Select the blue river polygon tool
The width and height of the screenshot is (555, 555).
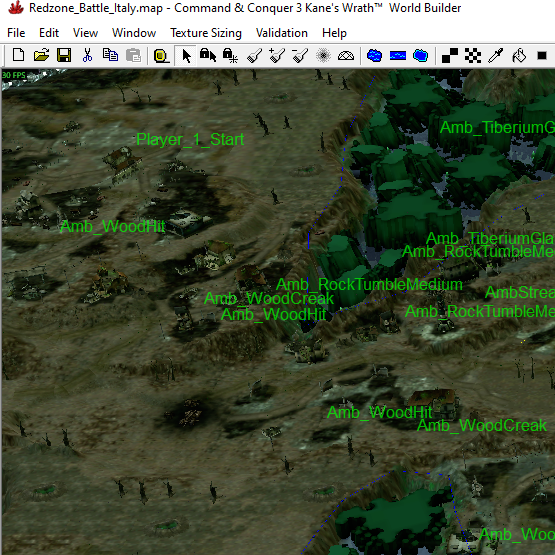(420, 56)
